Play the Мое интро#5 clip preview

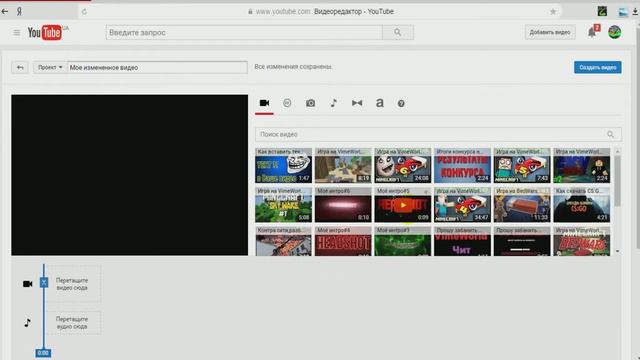403,205
